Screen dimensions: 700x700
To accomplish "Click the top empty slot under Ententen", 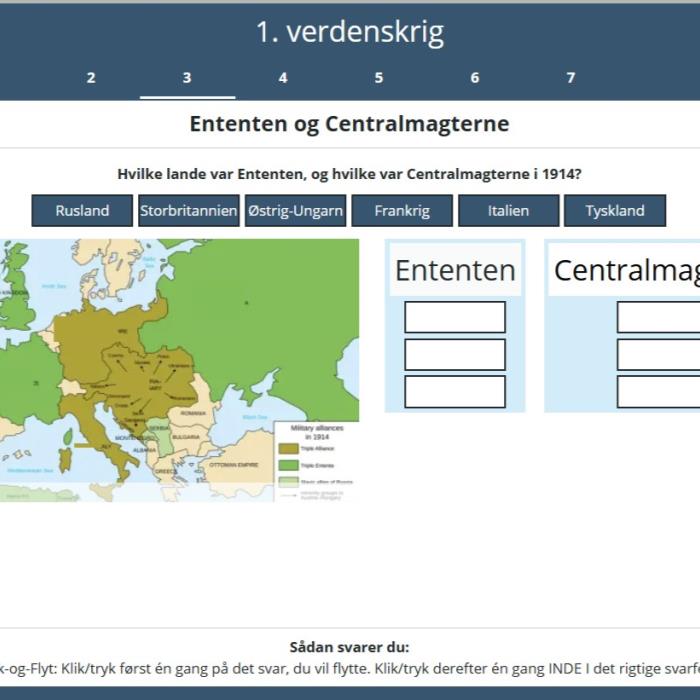I will point(455,317).
